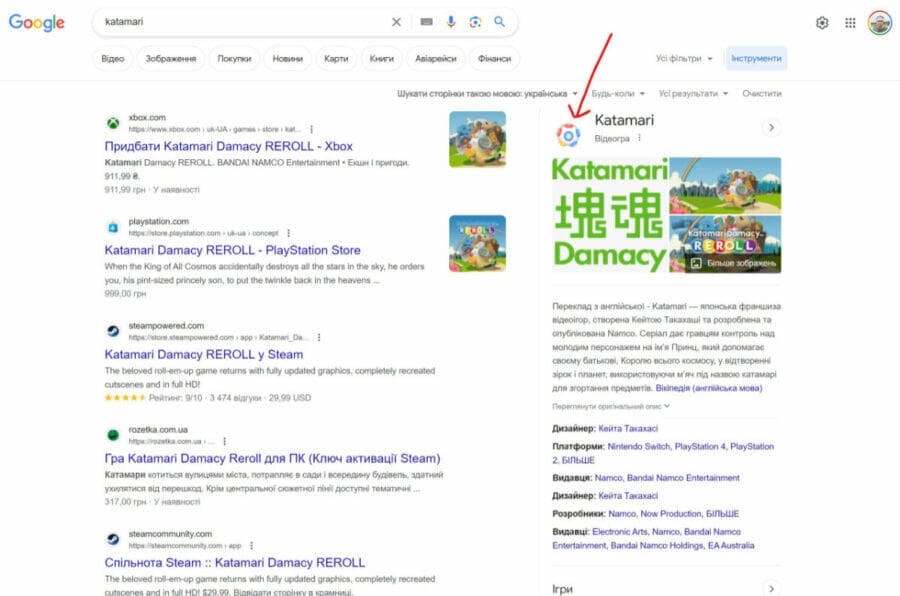Open the language filter dropdown українська

point(487,94)
